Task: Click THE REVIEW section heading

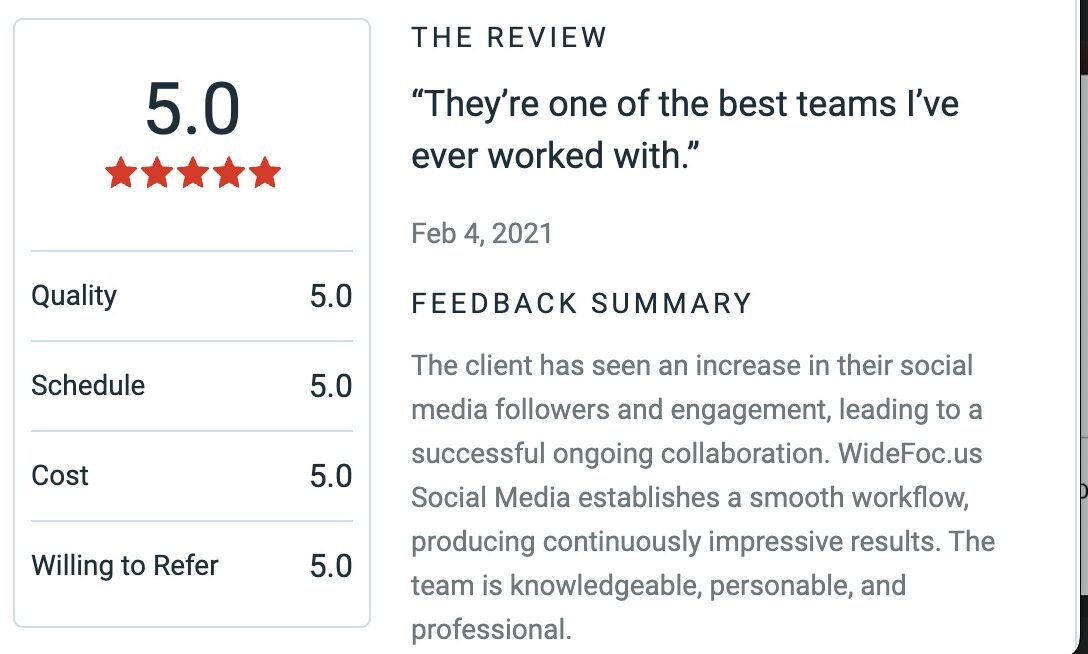Action: pyautogui.click(x=509, y=37)
